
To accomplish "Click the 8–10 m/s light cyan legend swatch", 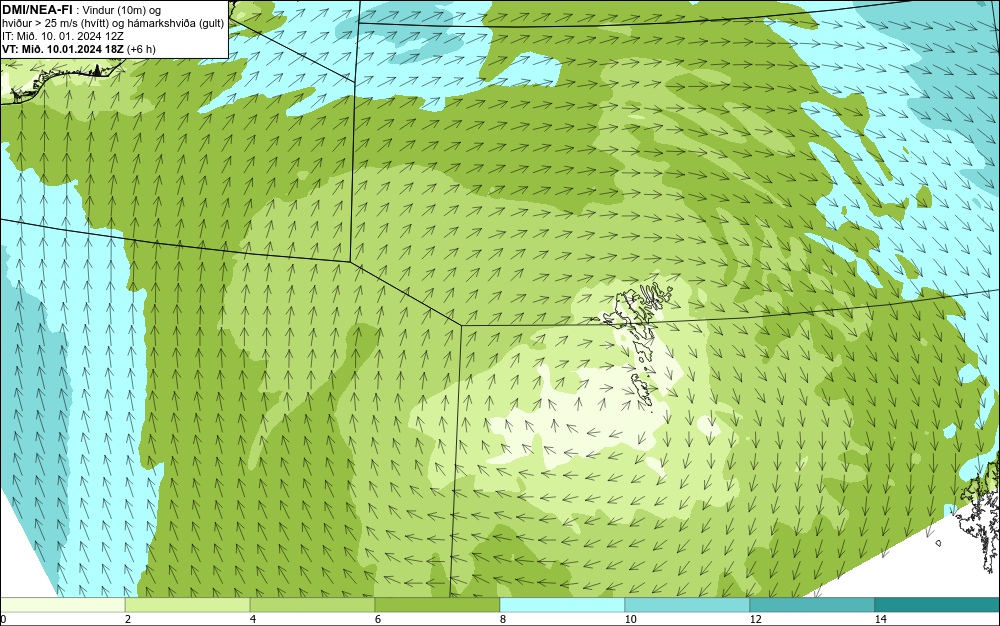I will [x=562, y=604].
